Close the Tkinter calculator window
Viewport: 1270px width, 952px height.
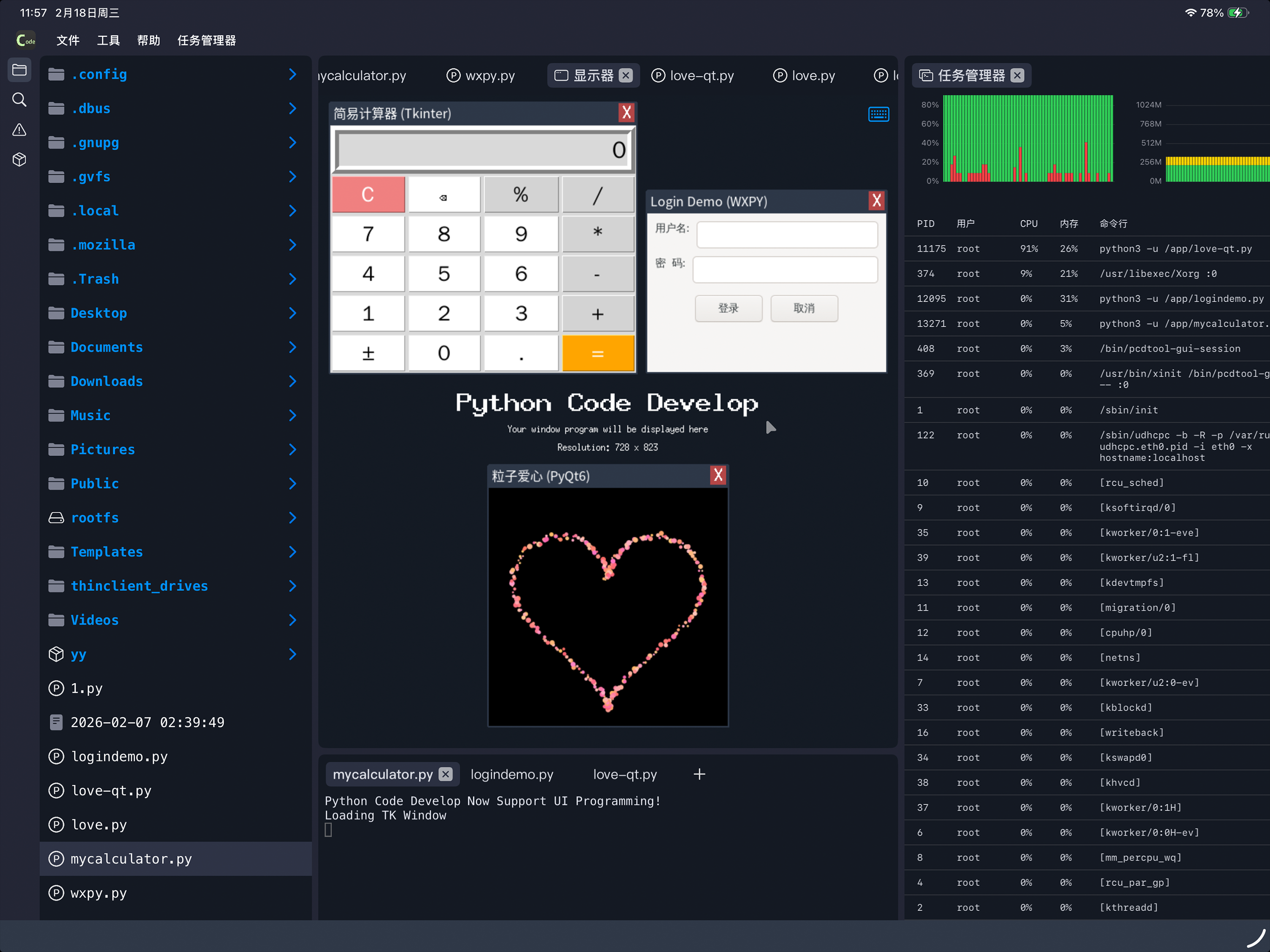click(626, 112)
